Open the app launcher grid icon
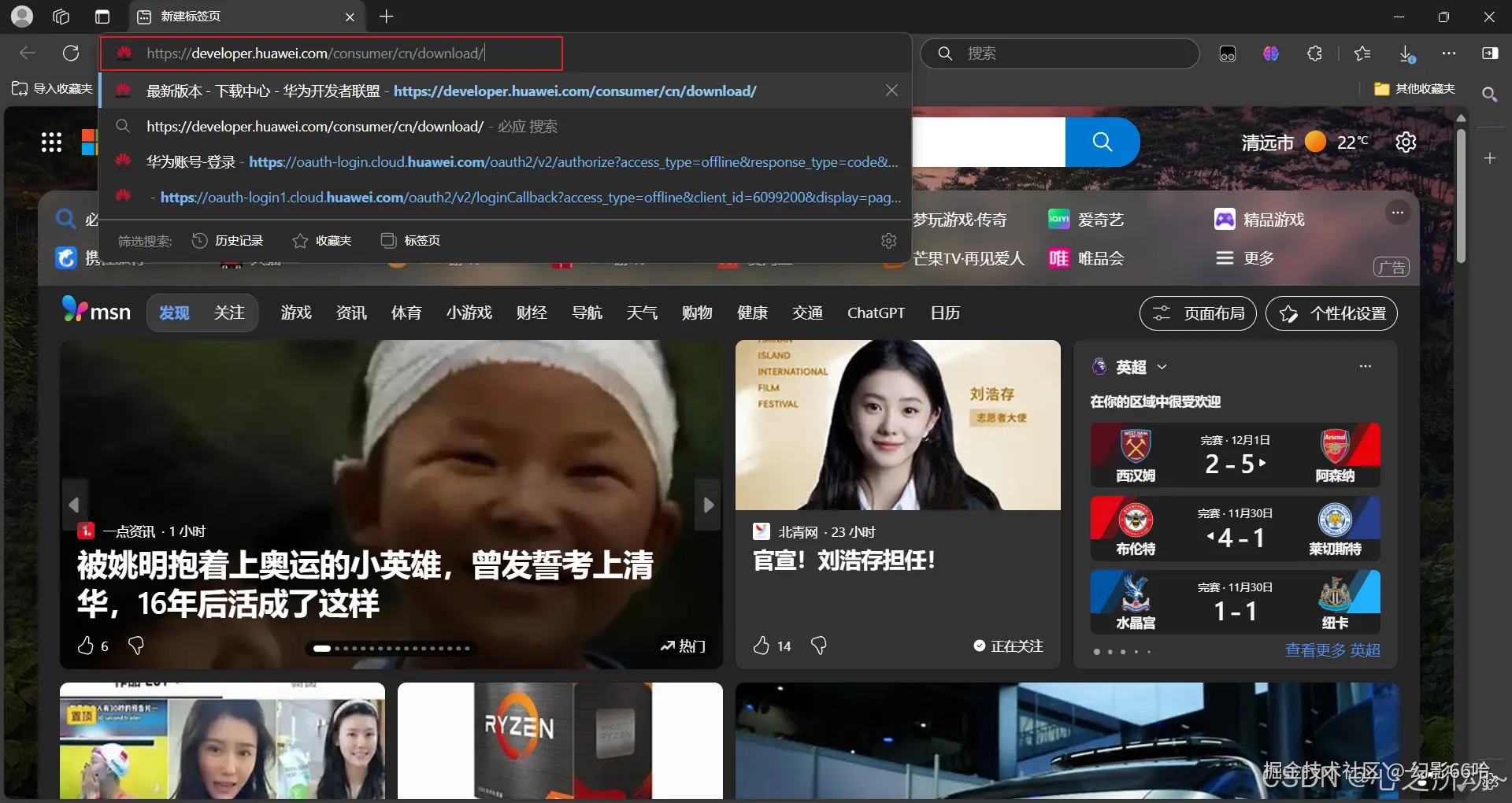The image size is (1512, 803). 51,142
